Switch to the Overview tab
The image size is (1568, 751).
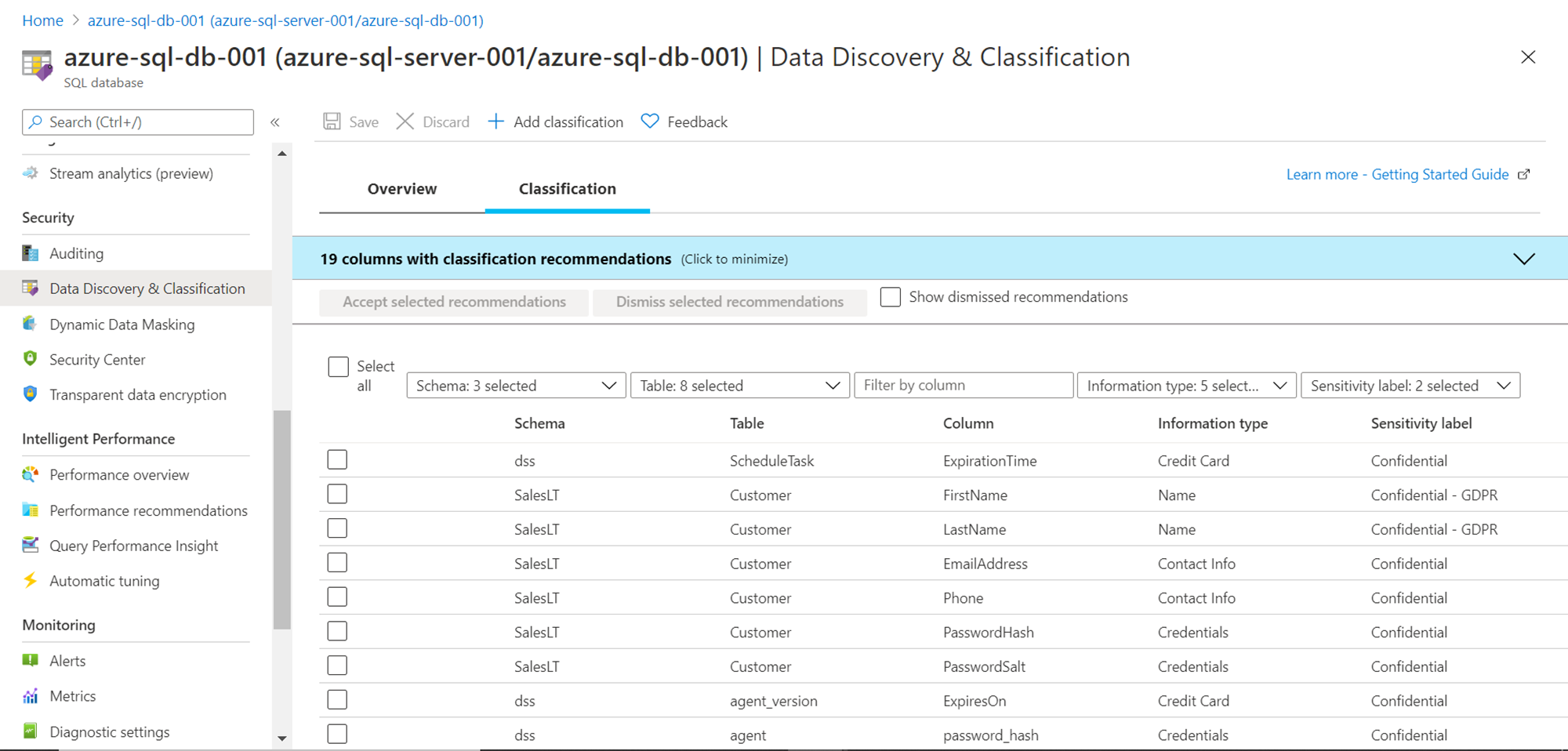(402, 189)
